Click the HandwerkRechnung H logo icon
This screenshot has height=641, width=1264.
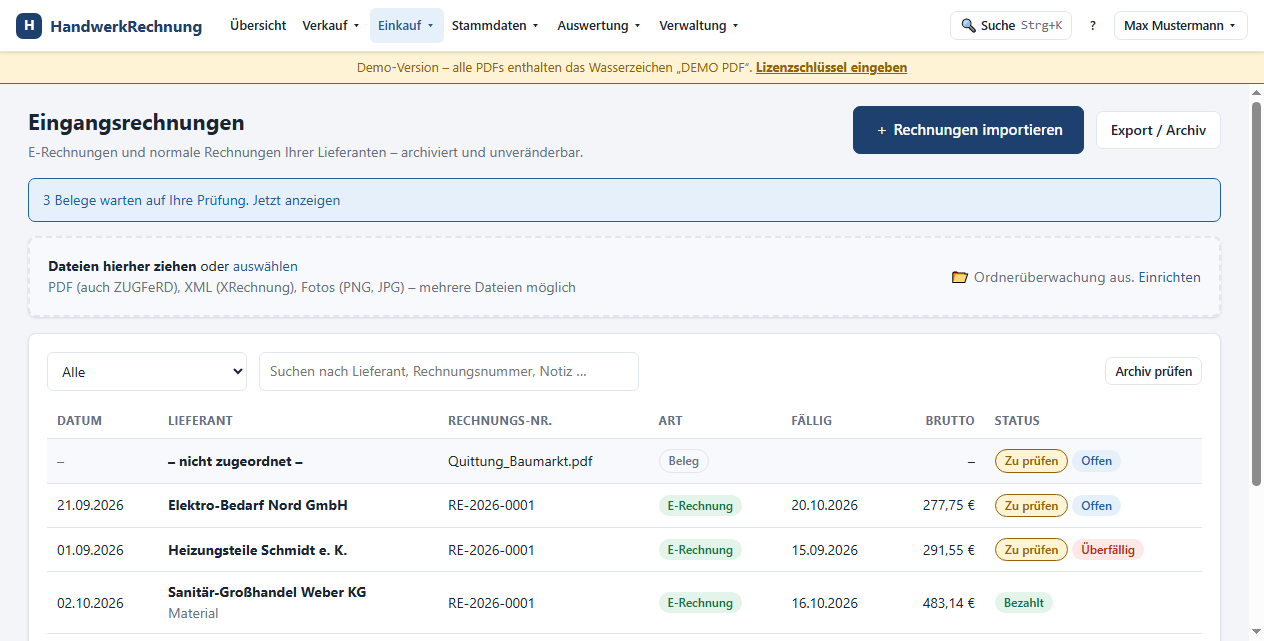point(29,26)
